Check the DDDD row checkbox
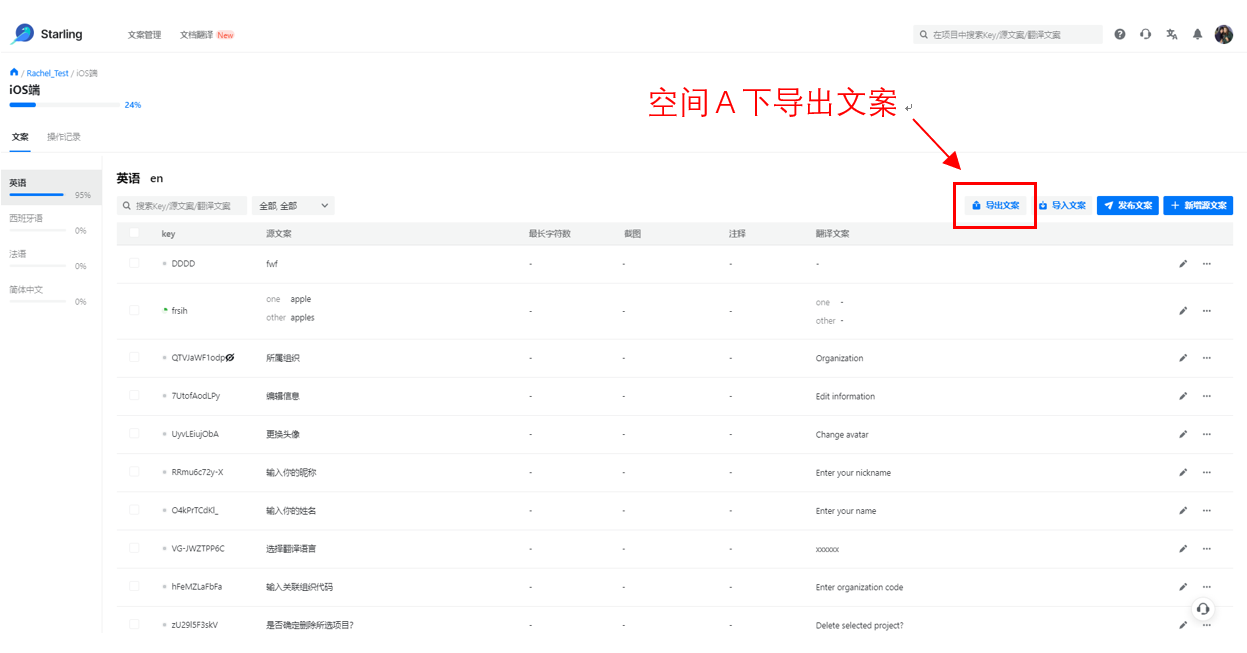1247x653 pixels. pos(134,263)
